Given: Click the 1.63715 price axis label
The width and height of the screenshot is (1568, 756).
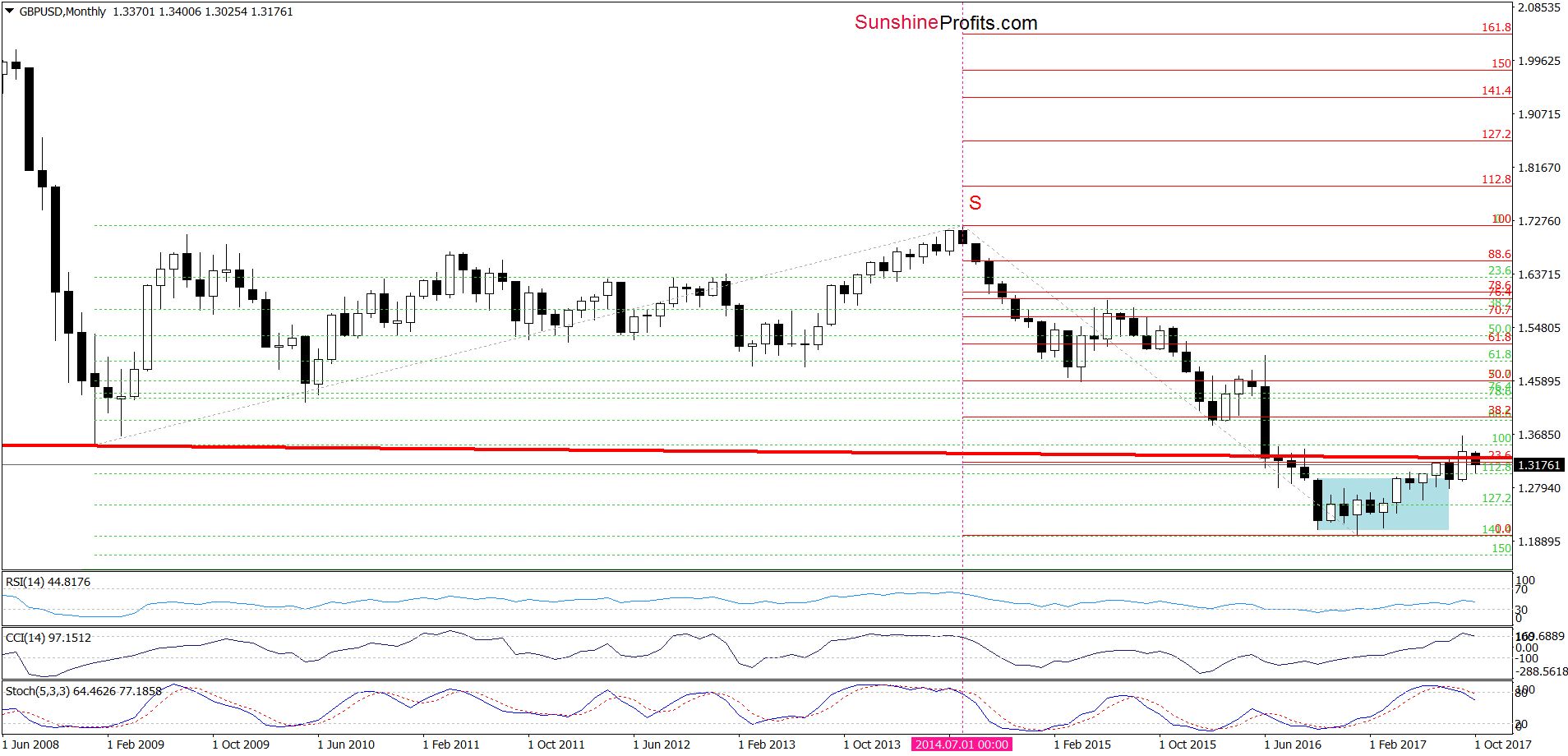Looking at the screenshot, I should pos(1538,274).
